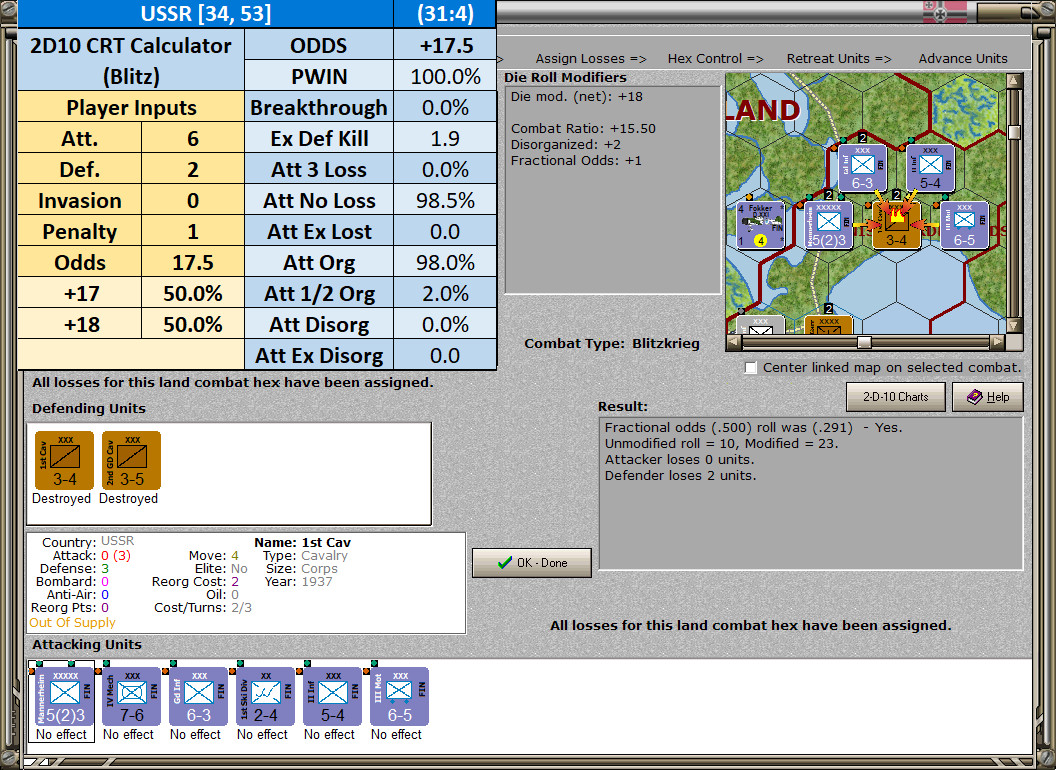The image size is (1056, 770).
Task: Pick the 1st Ski Div 2-4 unit
Action: 265,697
